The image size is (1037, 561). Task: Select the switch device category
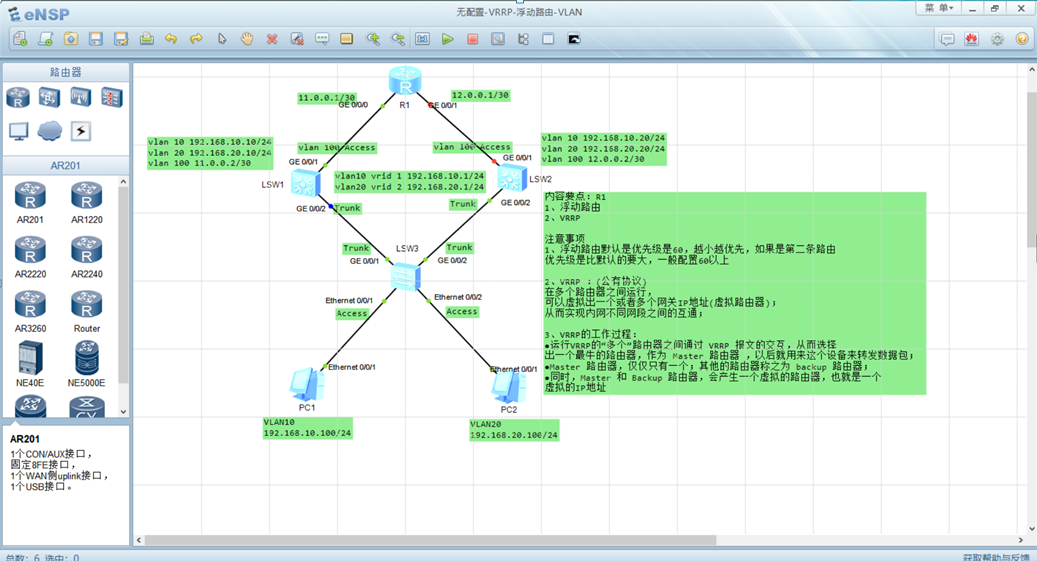click(50, 97)
